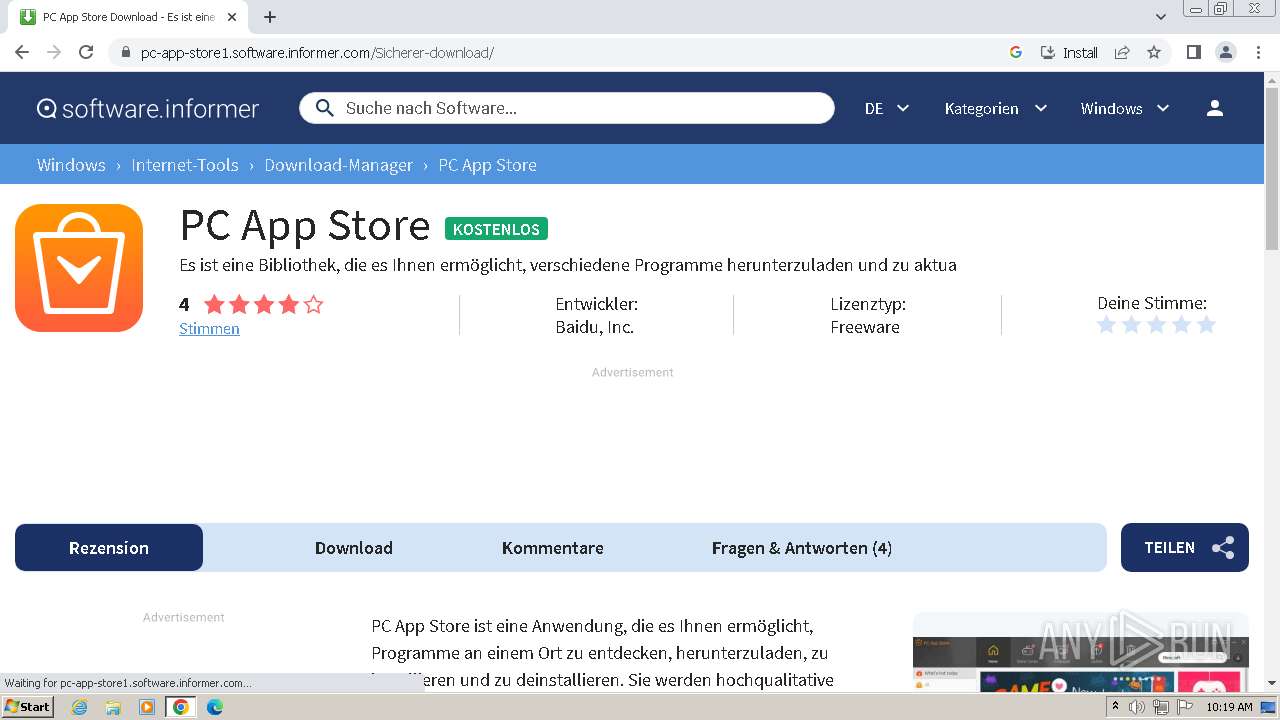
Task: Click the Freeware license text
Action: coord(865,327)
